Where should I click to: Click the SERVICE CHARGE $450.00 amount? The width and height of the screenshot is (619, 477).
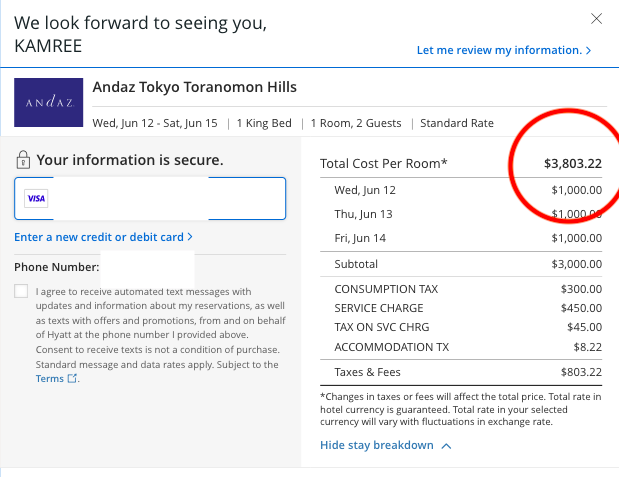[581, 308]
